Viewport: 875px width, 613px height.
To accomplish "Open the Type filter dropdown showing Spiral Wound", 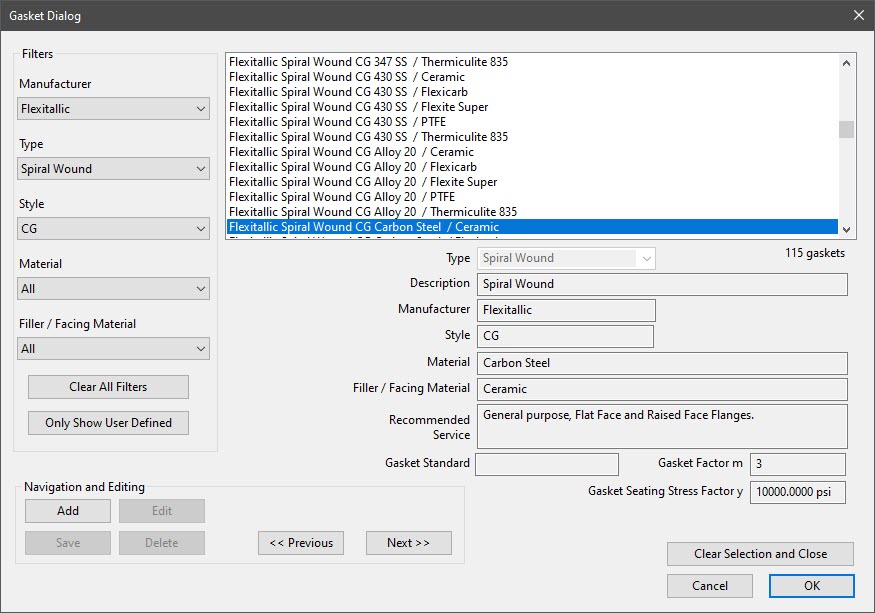I will (113, 169).
